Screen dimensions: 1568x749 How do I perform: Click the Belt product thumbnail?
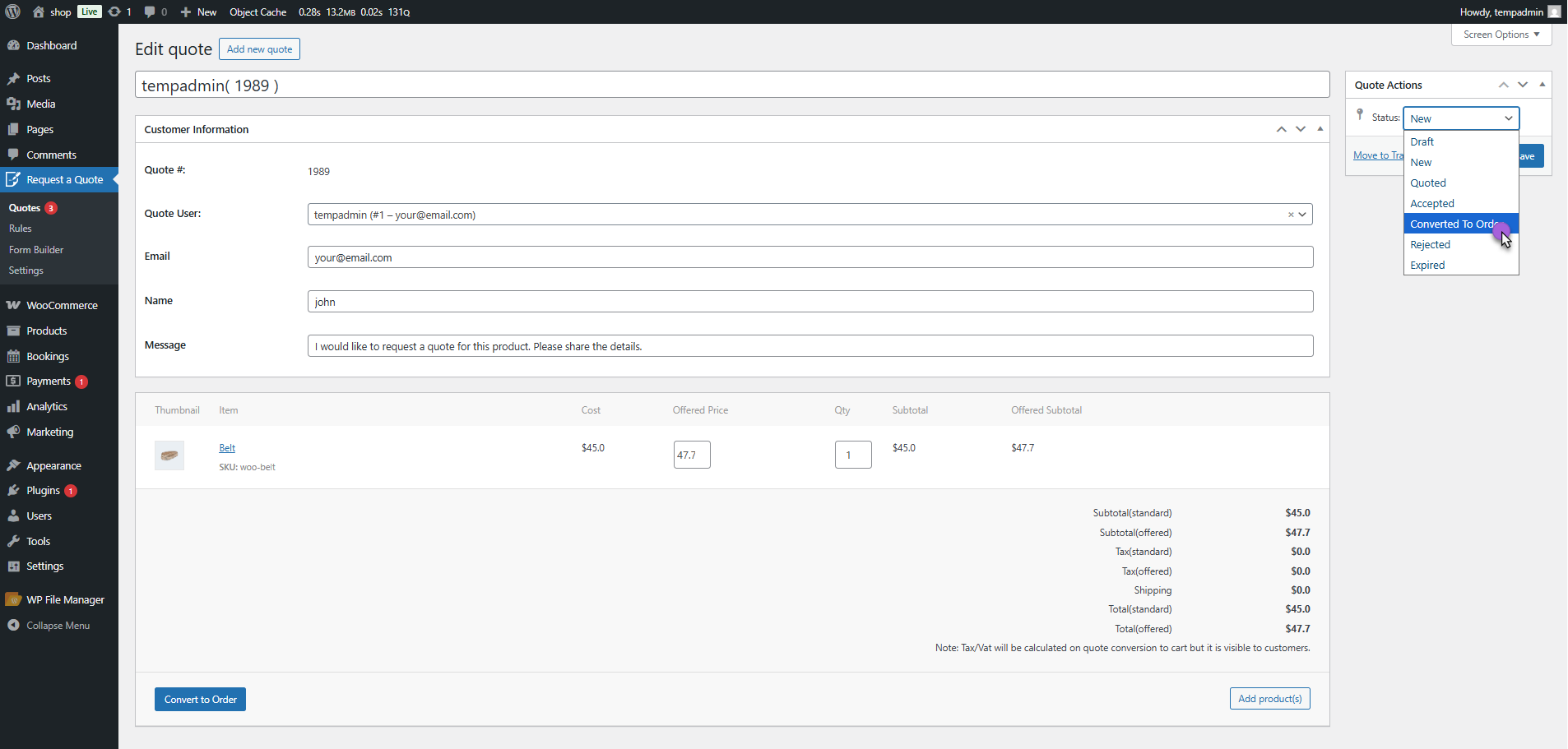(169, 455)
